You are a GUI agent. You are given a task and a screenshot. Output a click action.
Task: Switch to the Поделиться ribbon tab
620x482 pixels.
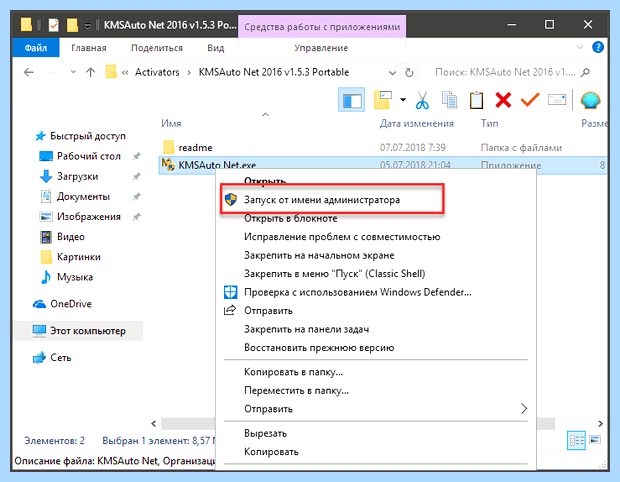tap(157, 48)
